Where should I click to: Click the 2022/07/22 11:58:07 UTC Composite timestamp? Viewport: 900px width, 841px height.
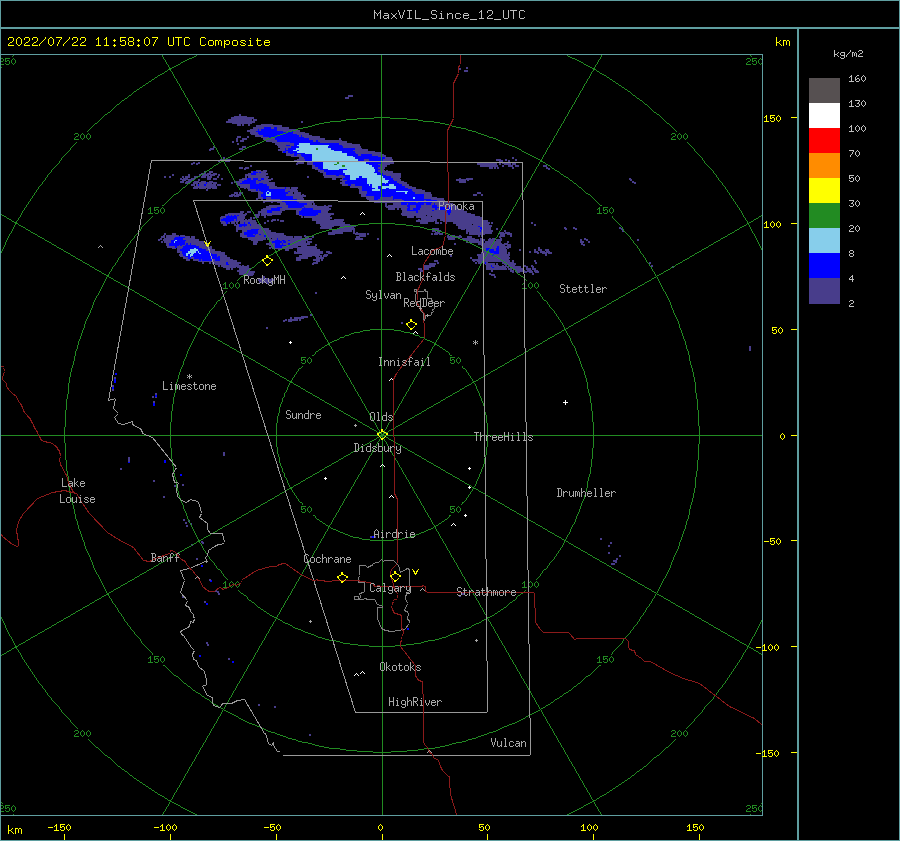(x=139, y=42)
